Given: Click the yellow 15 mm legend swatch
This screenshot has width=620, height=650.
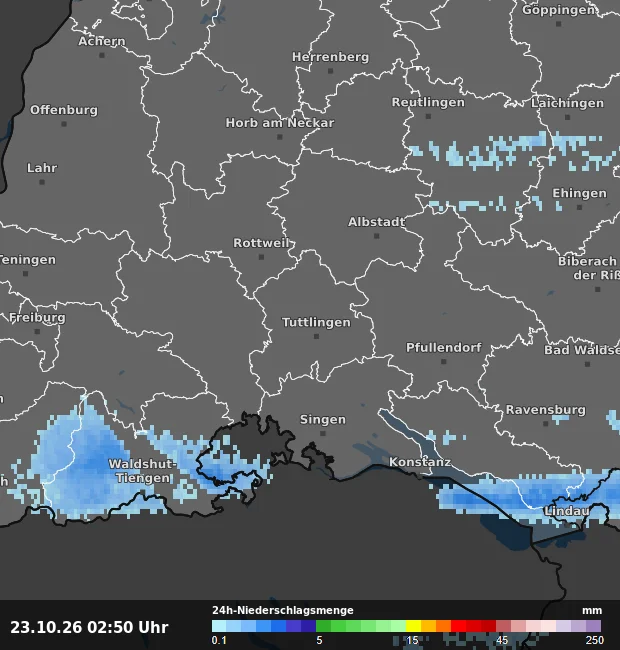Looking at the screenshot, I should [413, 626].
